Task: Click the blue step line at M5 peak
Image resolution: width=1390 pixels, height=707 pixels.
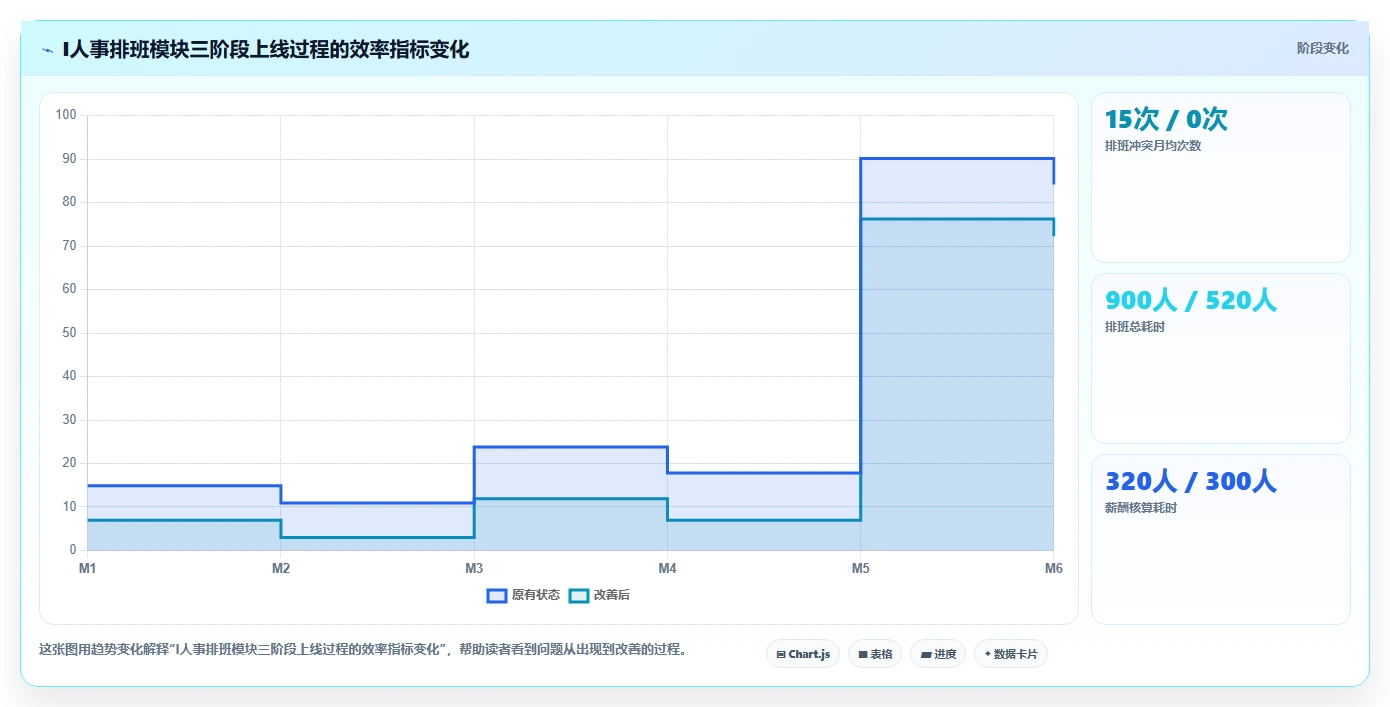Action: [957, 158]
